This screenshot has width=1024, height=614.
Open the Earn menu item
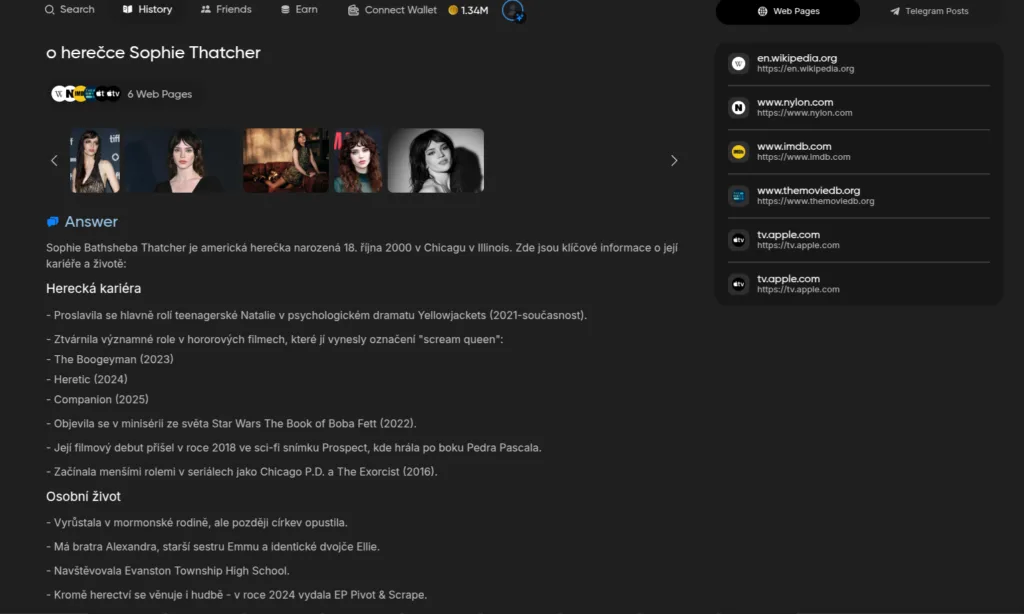[299, 10]
